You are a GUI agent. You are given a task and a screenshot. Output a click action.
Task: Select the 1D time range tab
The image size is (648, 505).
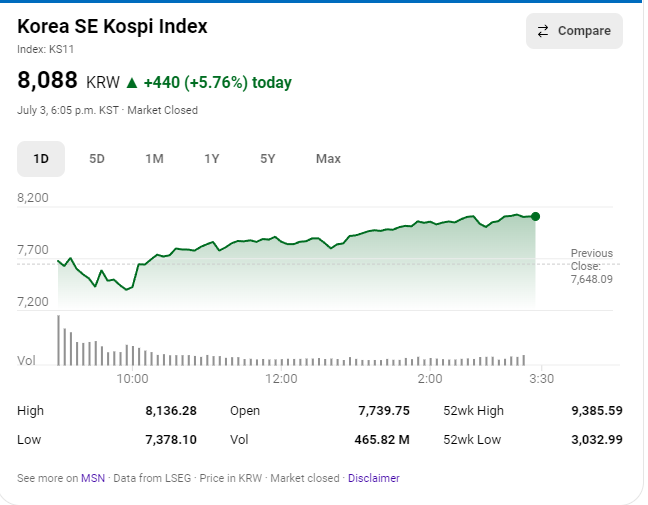pyautogui.click(x=41, y=159)
